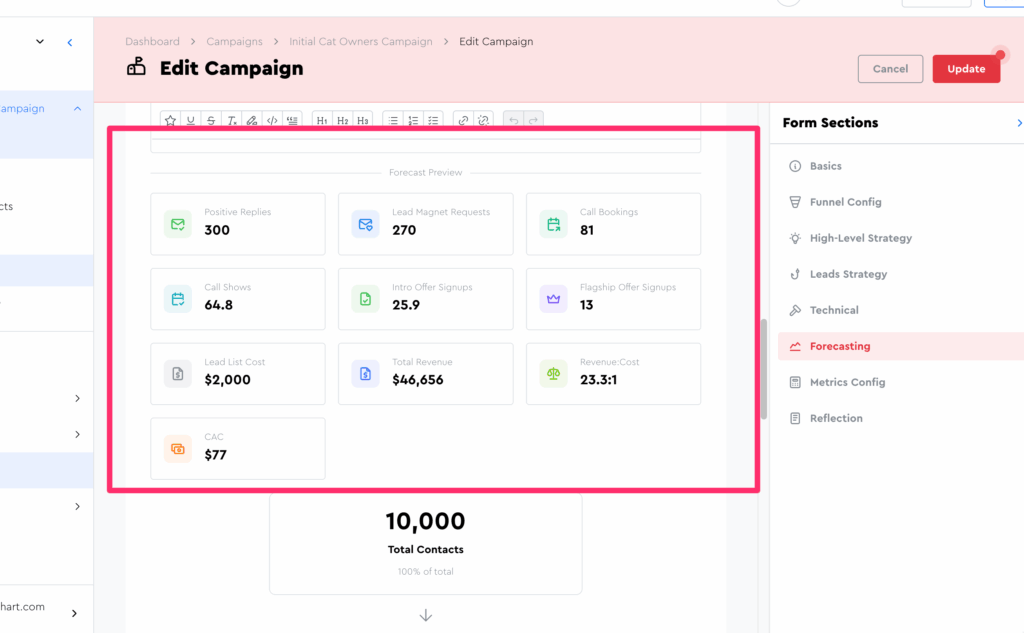Collapse the Campaign sidebar group
The image size is (1024, 633).
pyautogui.click(x=77, y=108)
